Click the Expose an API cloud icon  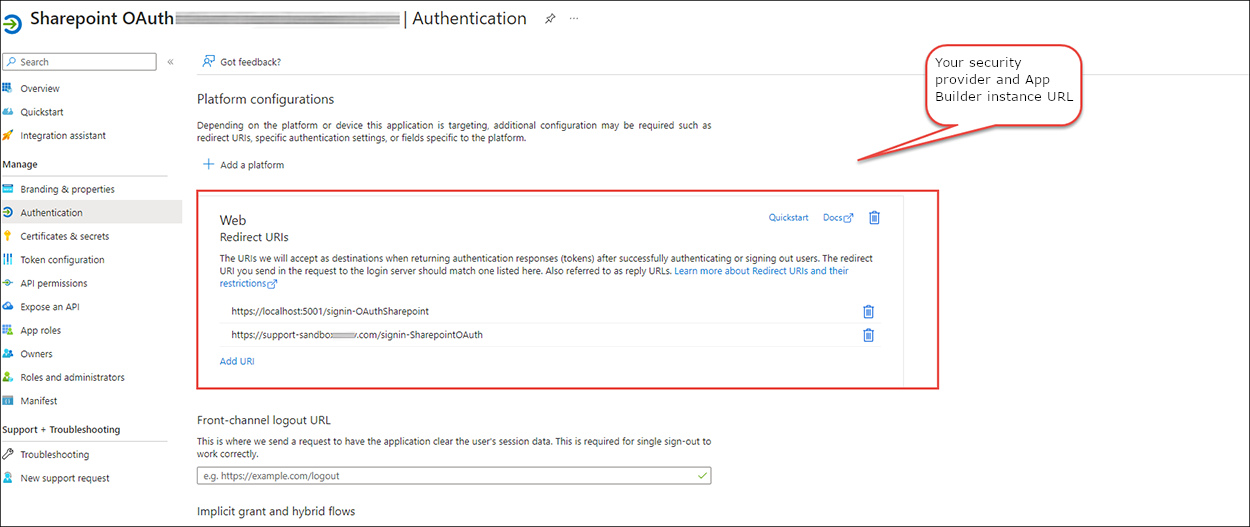(8, 307)
